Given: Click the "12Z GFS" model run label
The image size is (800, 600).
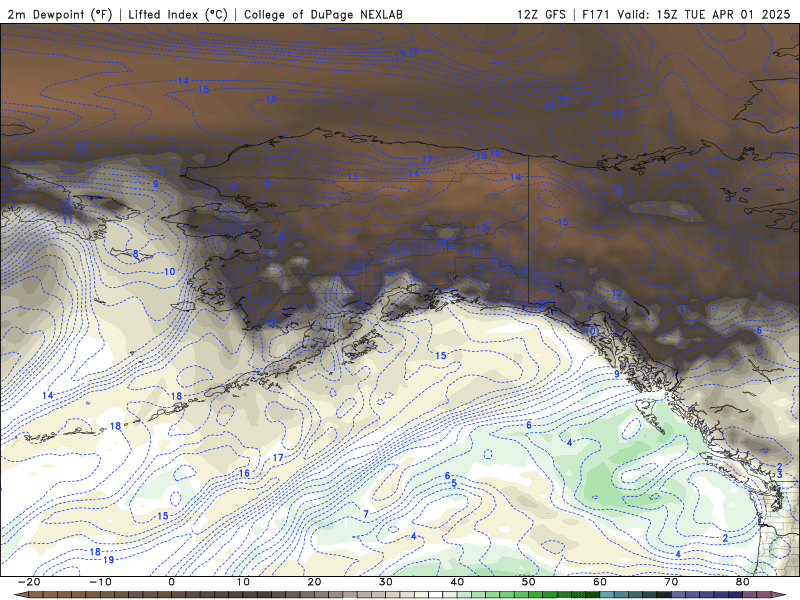Looking at the screenshot, I should (541, 14).
